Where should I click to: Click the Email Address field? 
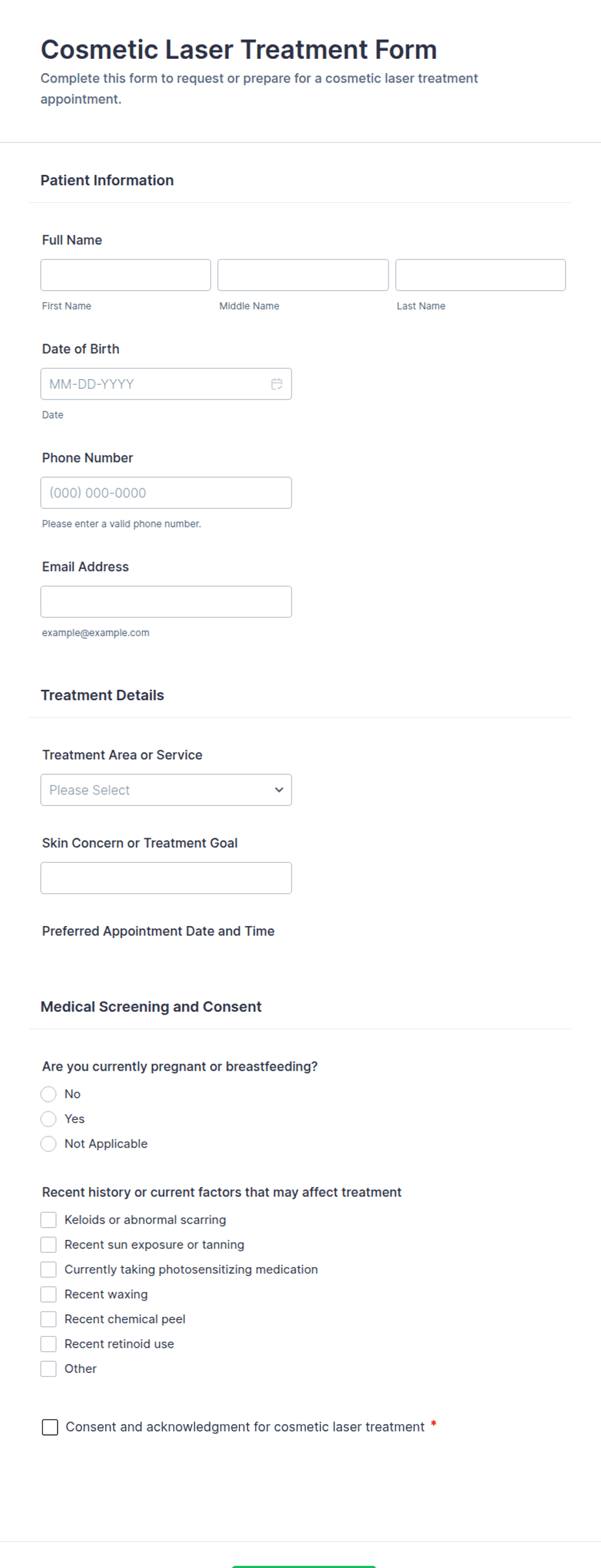click(x=165, y=601)
